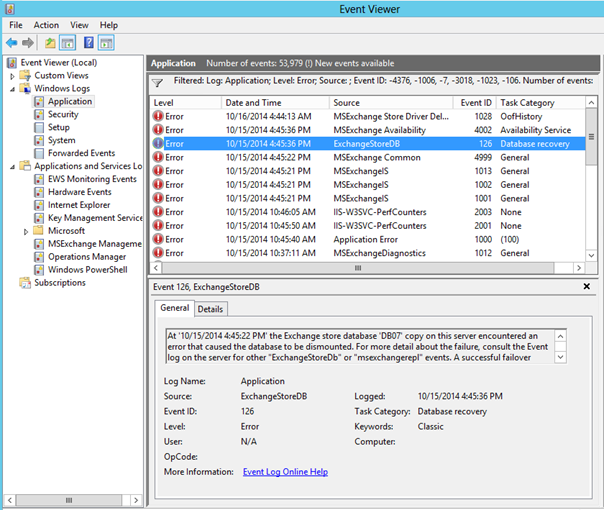Select the Security log in tree
Viewport: 604px width, 510px height.
(63, 114)
